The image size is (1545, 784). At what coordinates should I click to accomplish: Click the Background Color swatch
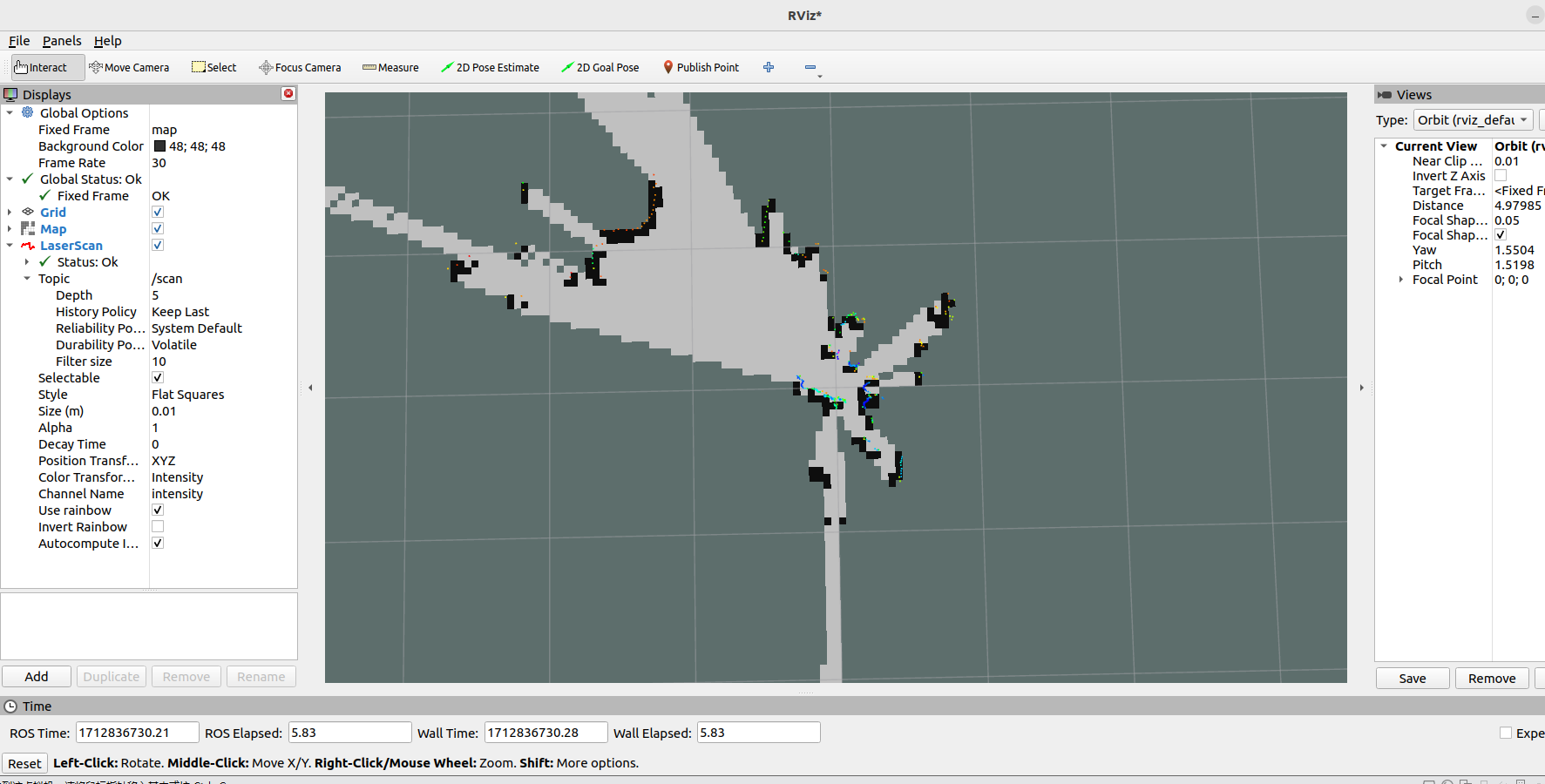tap(159, 146)
